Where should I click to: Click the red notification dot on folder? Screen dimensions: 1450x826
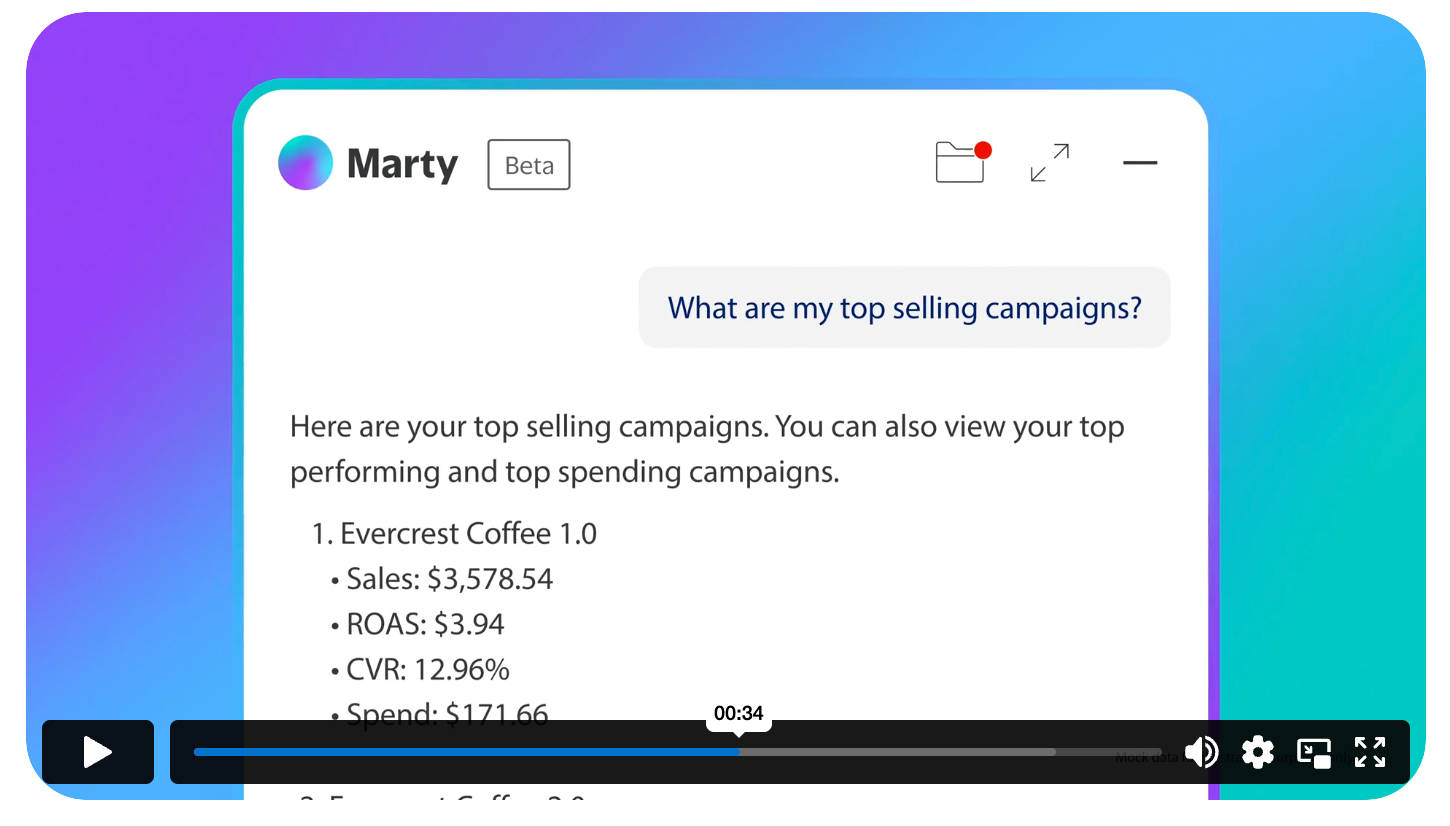(982, 150)
